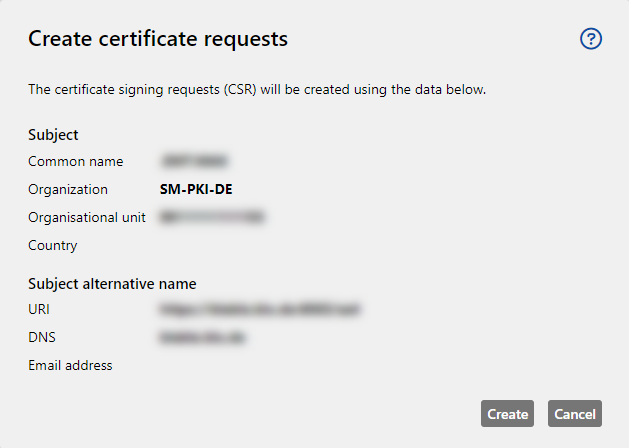Click the blurred Common name value
This screenshot has height=448, width=629.
pyautogui.click(x=194, y=161)
